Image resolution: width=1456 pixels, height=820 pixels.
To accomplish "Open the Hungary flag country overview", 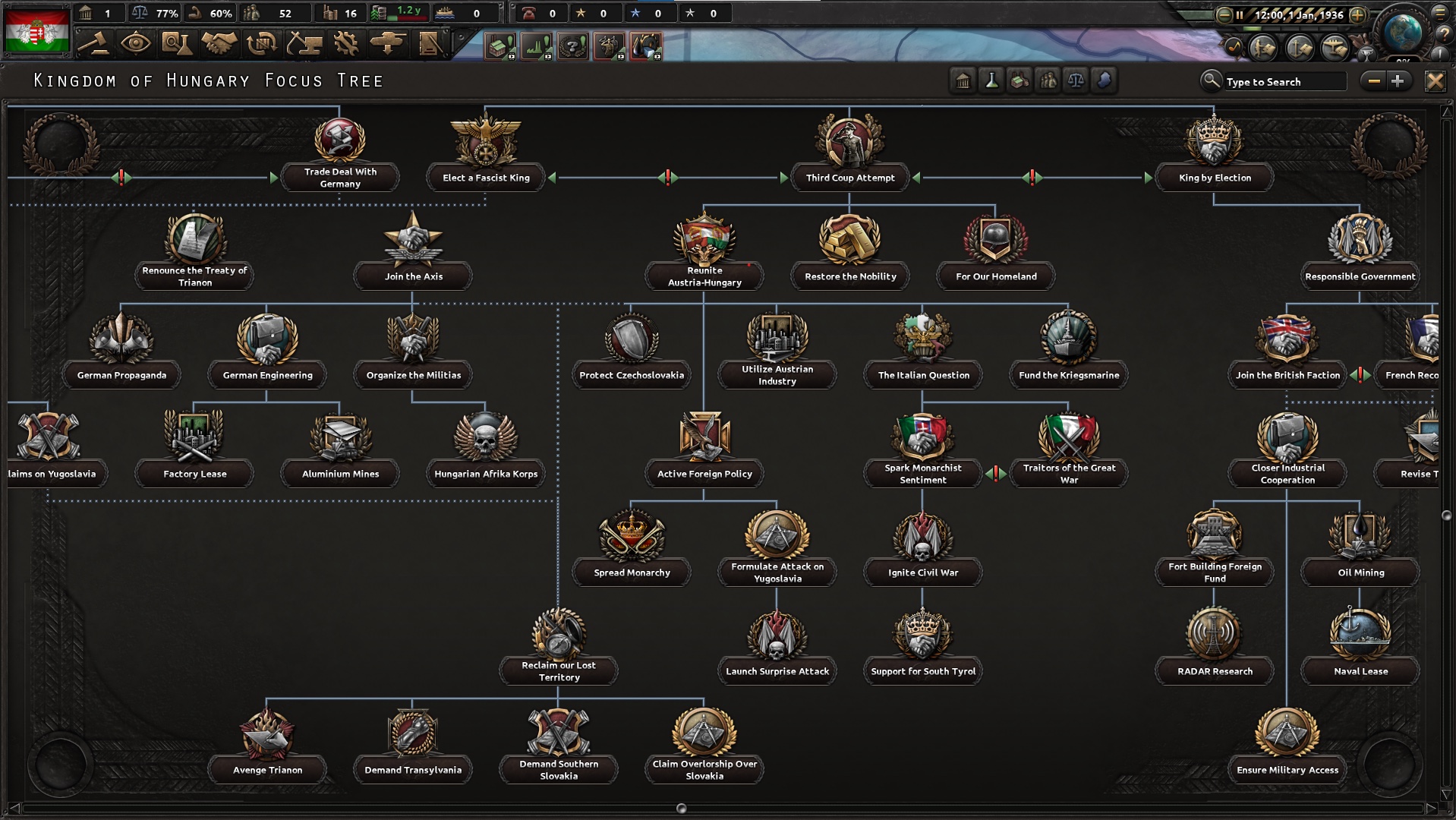I will coord(37,29).
